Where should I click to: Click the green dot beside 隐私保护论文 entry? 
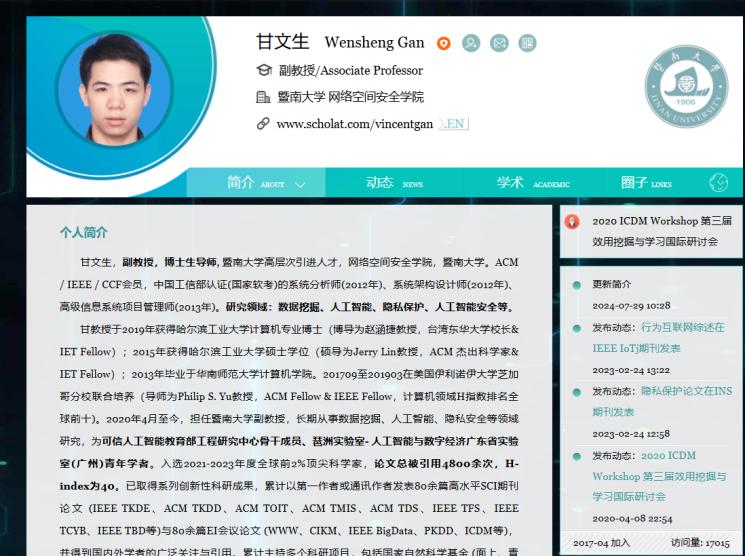pos(577,392)
